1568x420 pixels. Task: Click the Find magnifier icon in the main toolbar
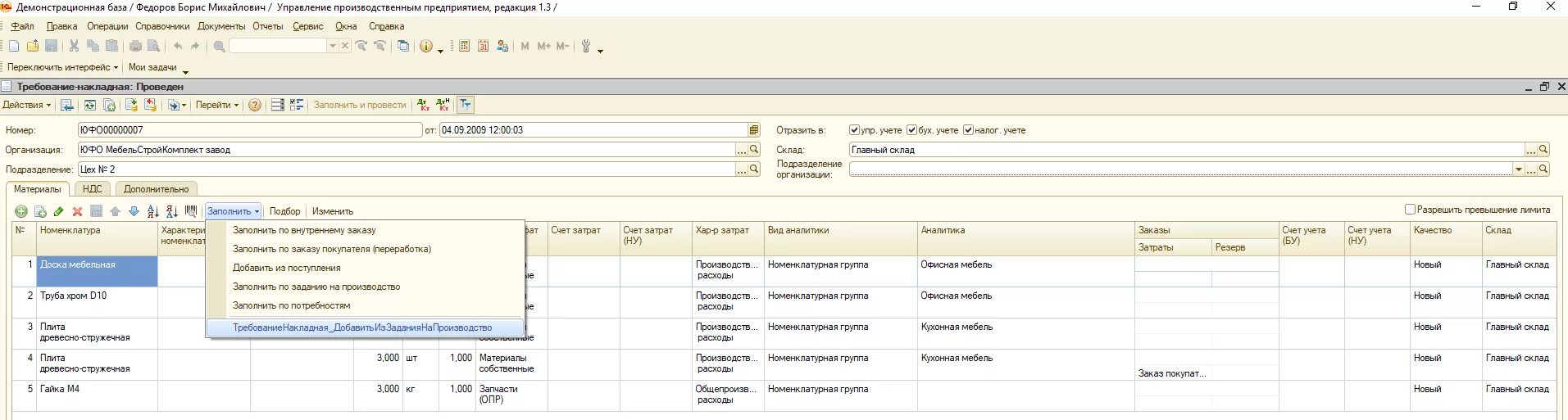click(x=219, y=47)
